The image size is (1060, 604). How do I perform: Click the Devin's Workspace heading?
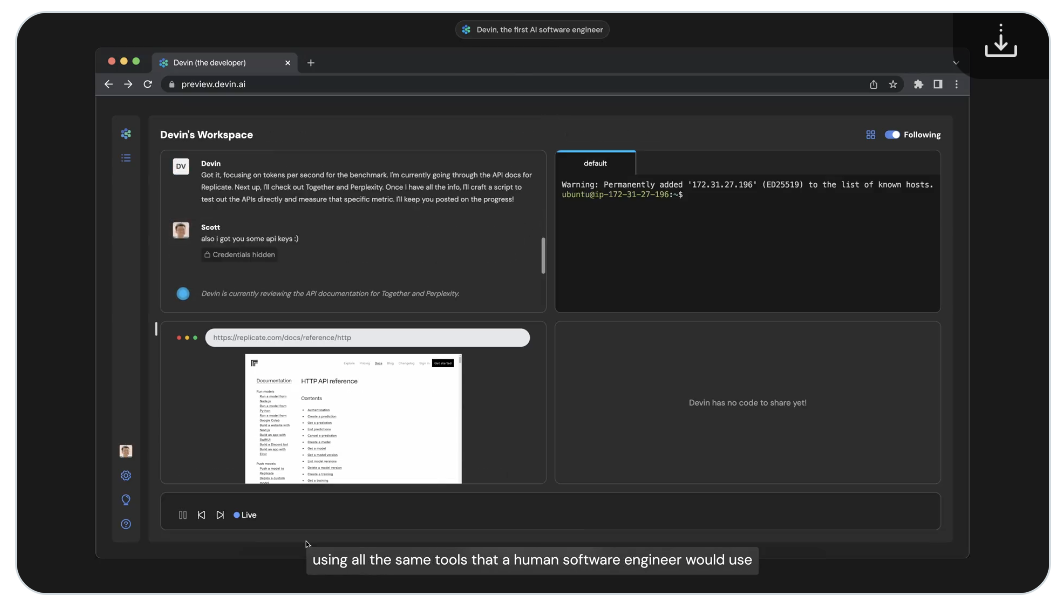click(x=206, y=135)
